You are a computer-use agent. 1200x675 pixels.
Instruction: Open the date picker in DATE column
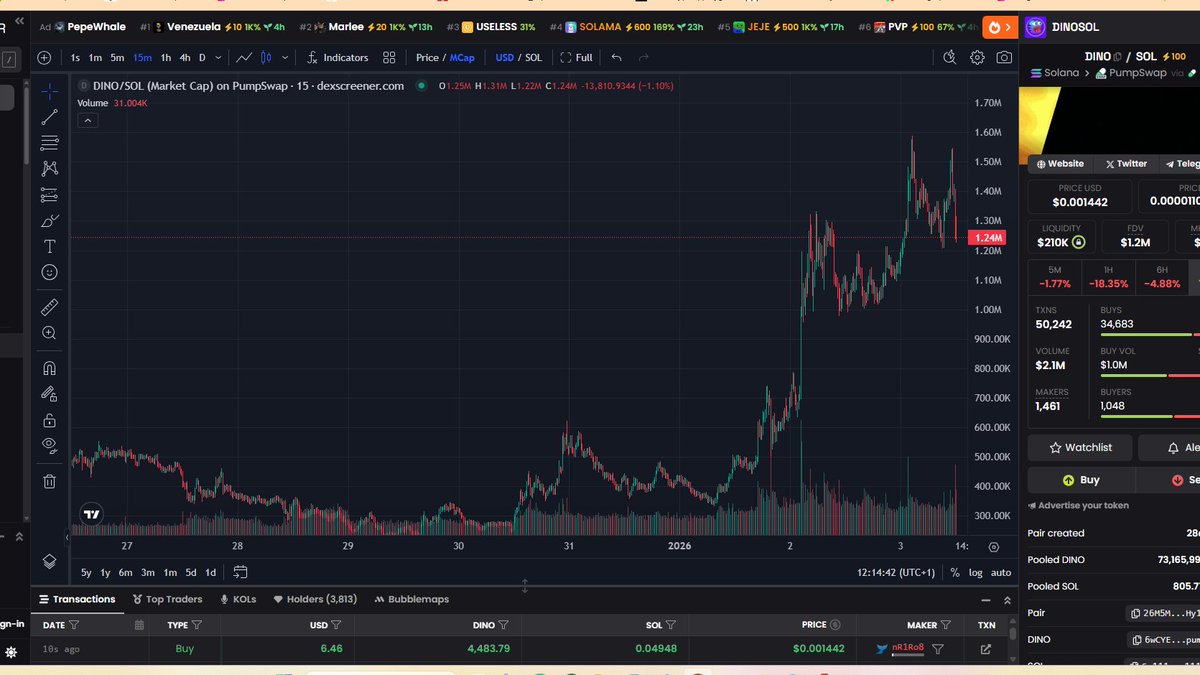(139, 625)
